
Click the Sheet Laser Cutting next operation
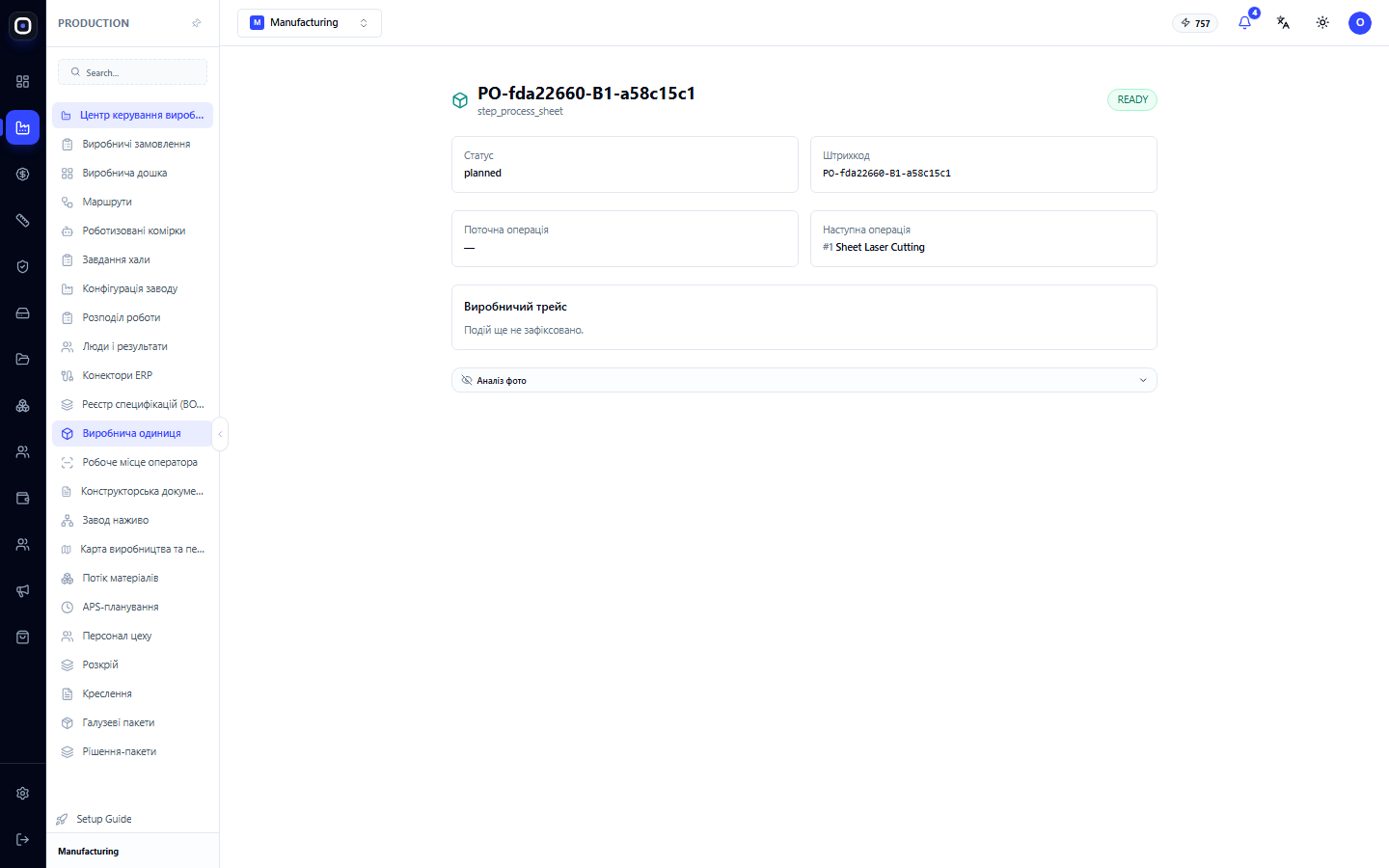point(880,247)
